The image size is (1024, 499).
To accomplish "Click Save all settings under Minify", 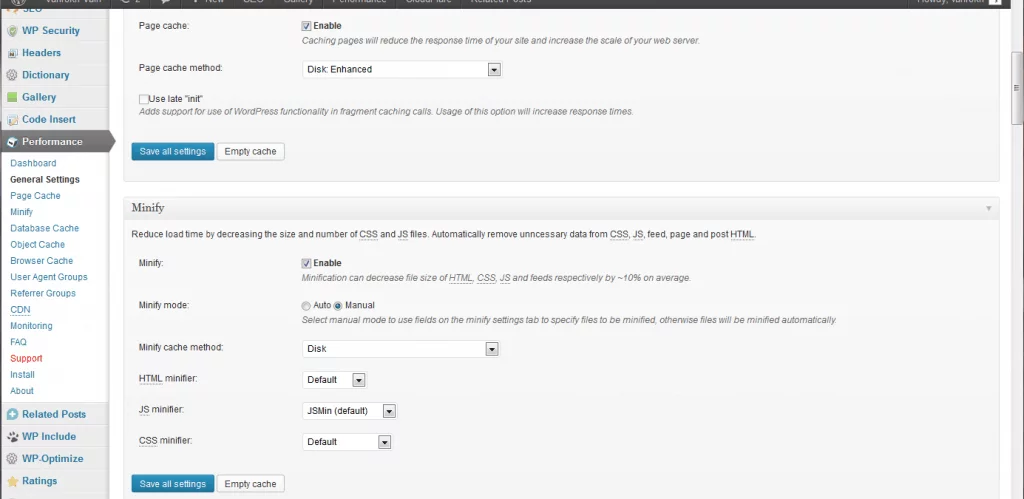I will [172, 484].
